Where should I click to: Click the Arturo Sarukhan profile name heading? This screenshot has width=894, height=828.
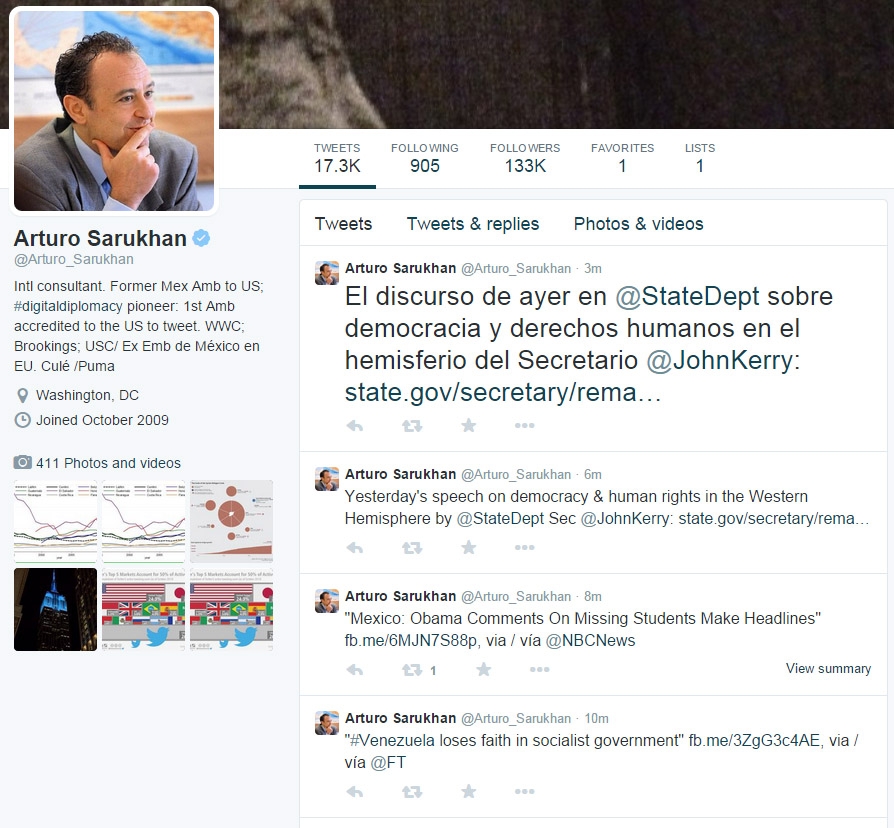pyautogui.click(x=100, y=238)
